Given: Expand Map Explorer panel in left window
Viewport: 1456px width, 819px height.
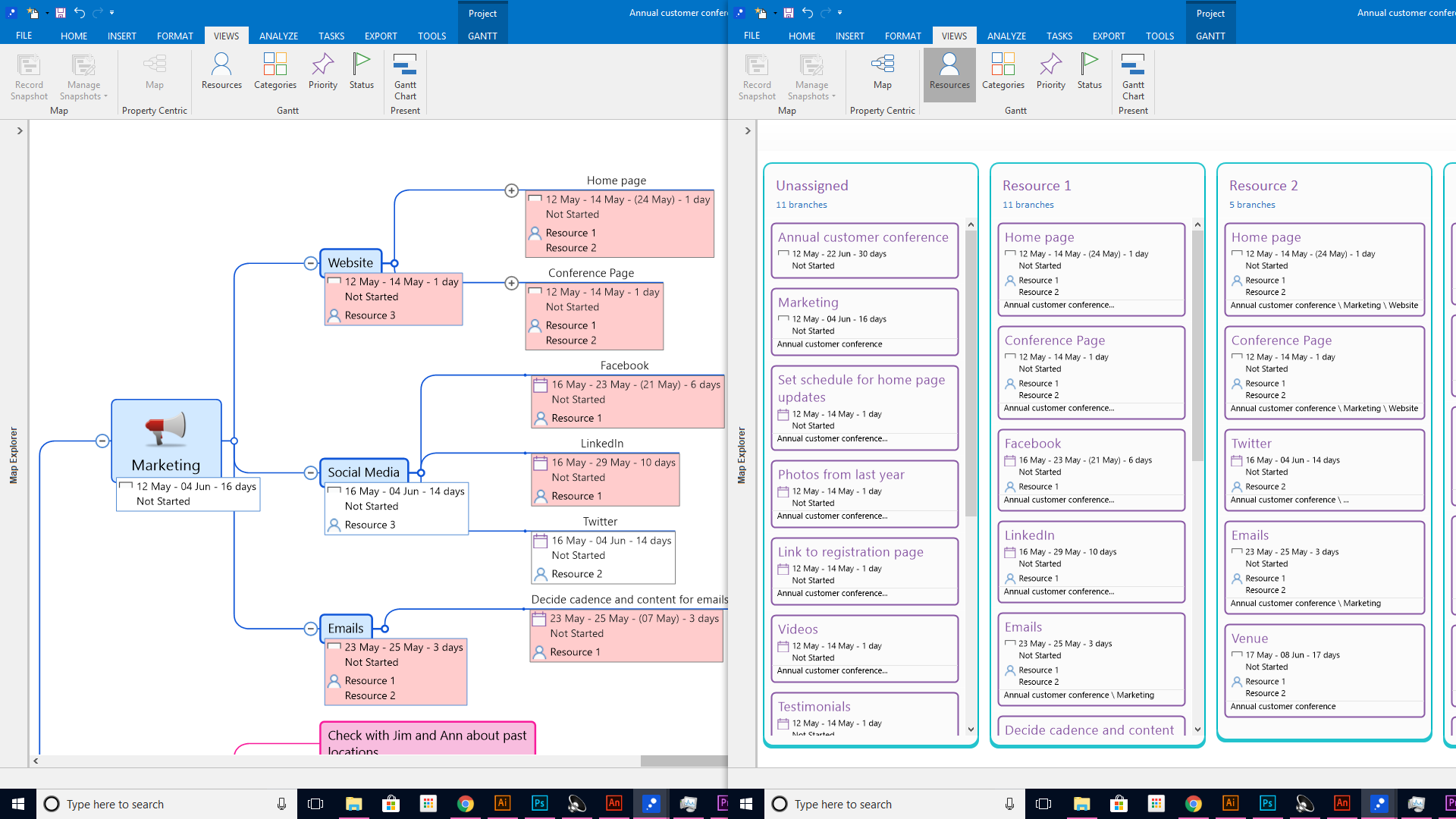Looking at the screenshot, I should point(20,130).
